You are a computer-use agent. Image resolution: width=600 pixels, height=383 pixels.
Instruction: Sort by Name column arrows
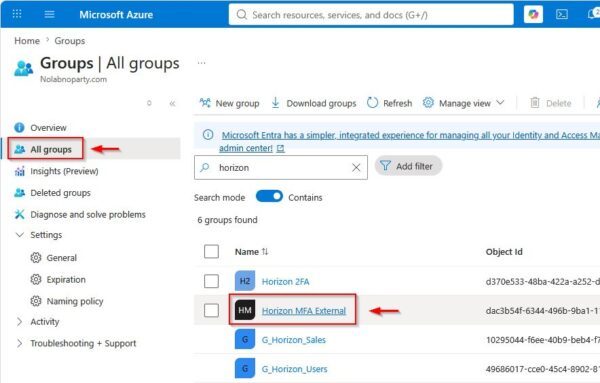[x=265, y=251]
